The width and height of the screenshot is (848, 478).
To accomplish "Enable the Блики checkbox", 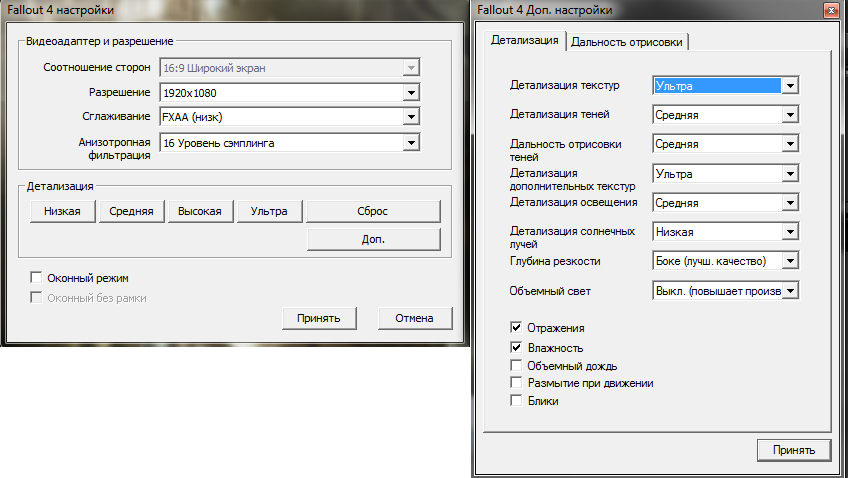I will pos(516,401).
